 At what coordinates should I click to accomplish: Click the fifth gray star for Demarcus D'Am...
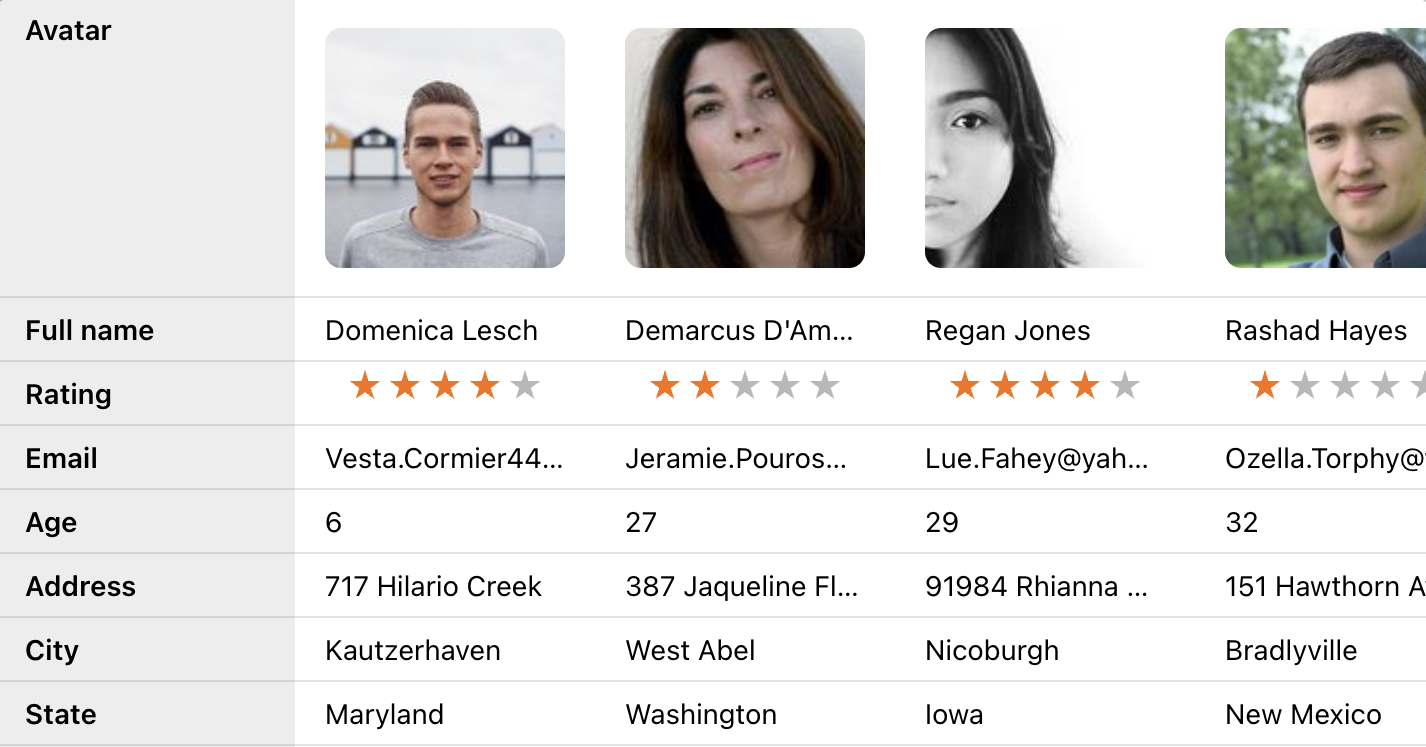point(825,386)
